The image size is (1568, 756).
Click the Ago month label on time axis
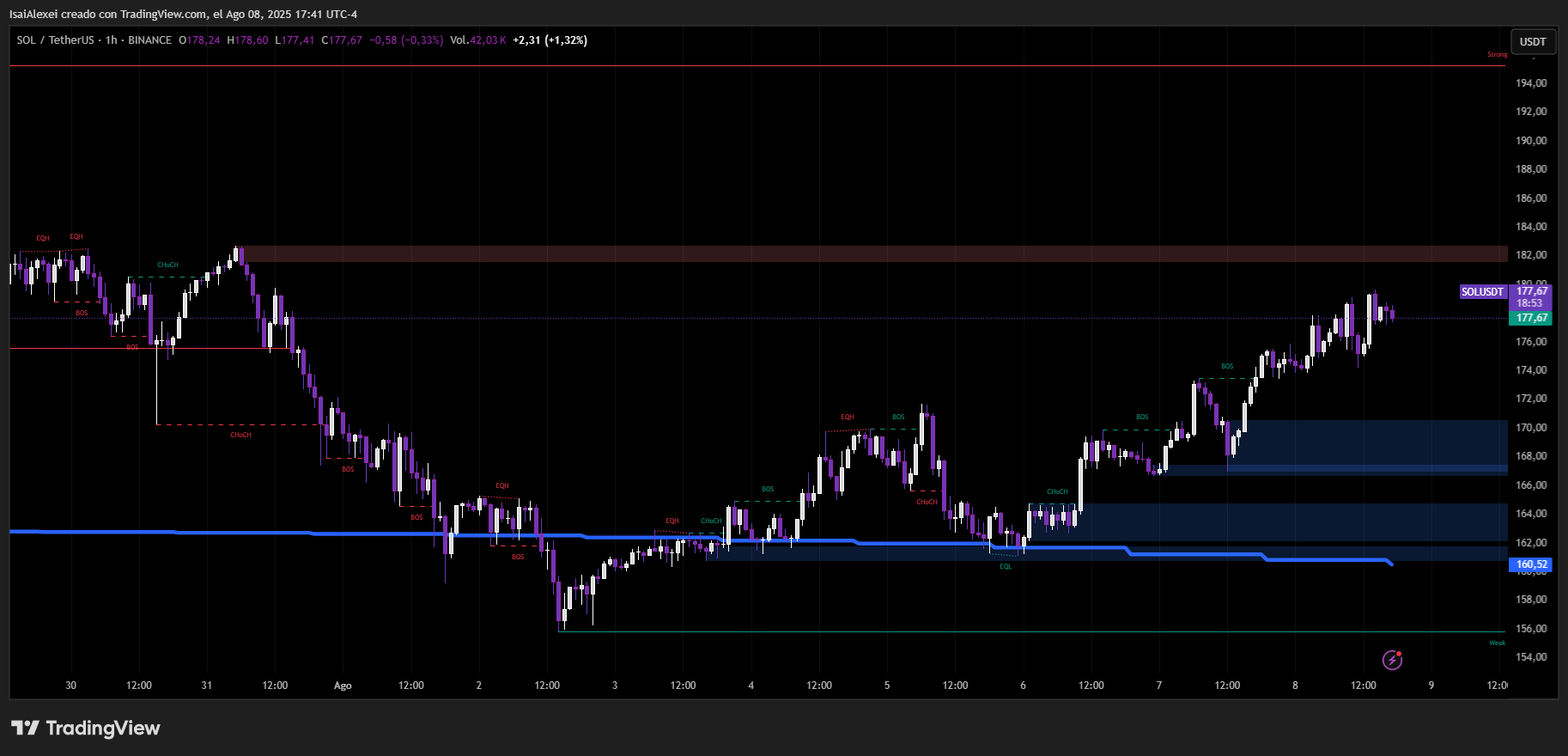coord(343,686)
